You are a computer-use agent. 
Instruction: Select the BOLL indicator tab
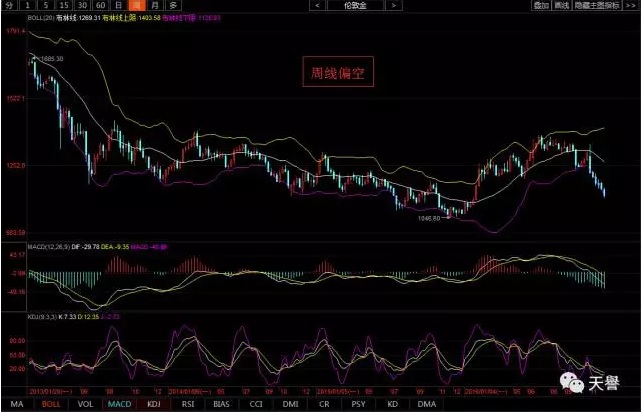point(51,404)
